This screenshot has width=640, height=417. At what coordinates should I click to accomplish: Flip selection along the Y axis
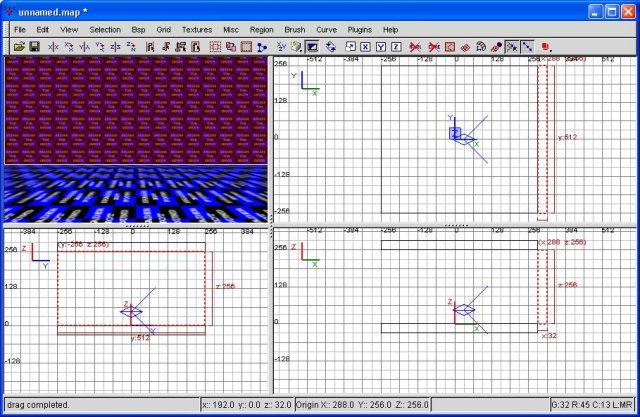(84, 47)
